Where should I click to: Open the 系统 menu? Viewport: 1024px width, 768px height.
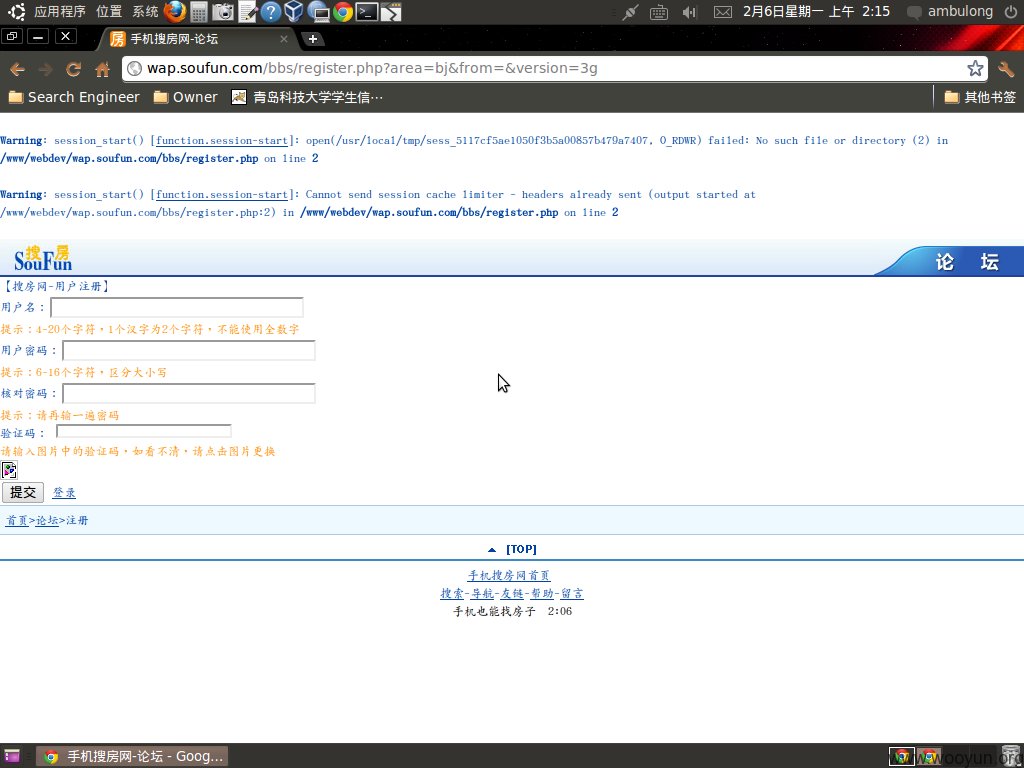pos(145,12)
